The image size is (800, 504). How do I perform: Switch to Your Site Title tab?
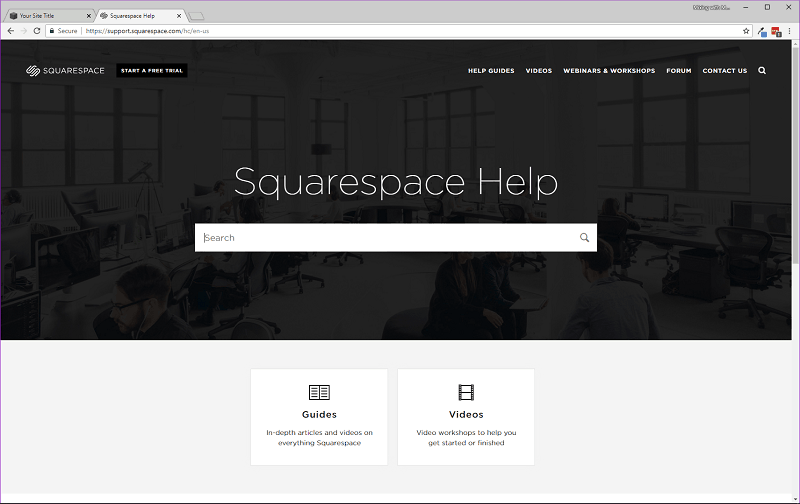[48, 16]
